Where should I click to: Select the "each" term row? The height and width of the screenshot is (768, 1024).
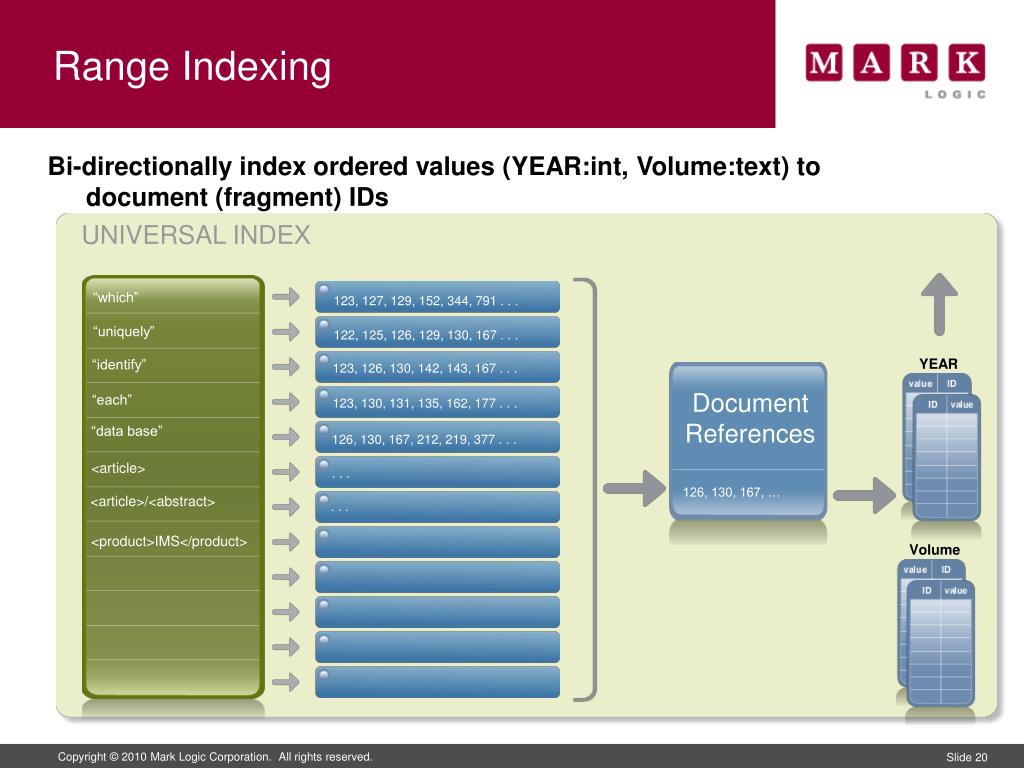(173, 400)
